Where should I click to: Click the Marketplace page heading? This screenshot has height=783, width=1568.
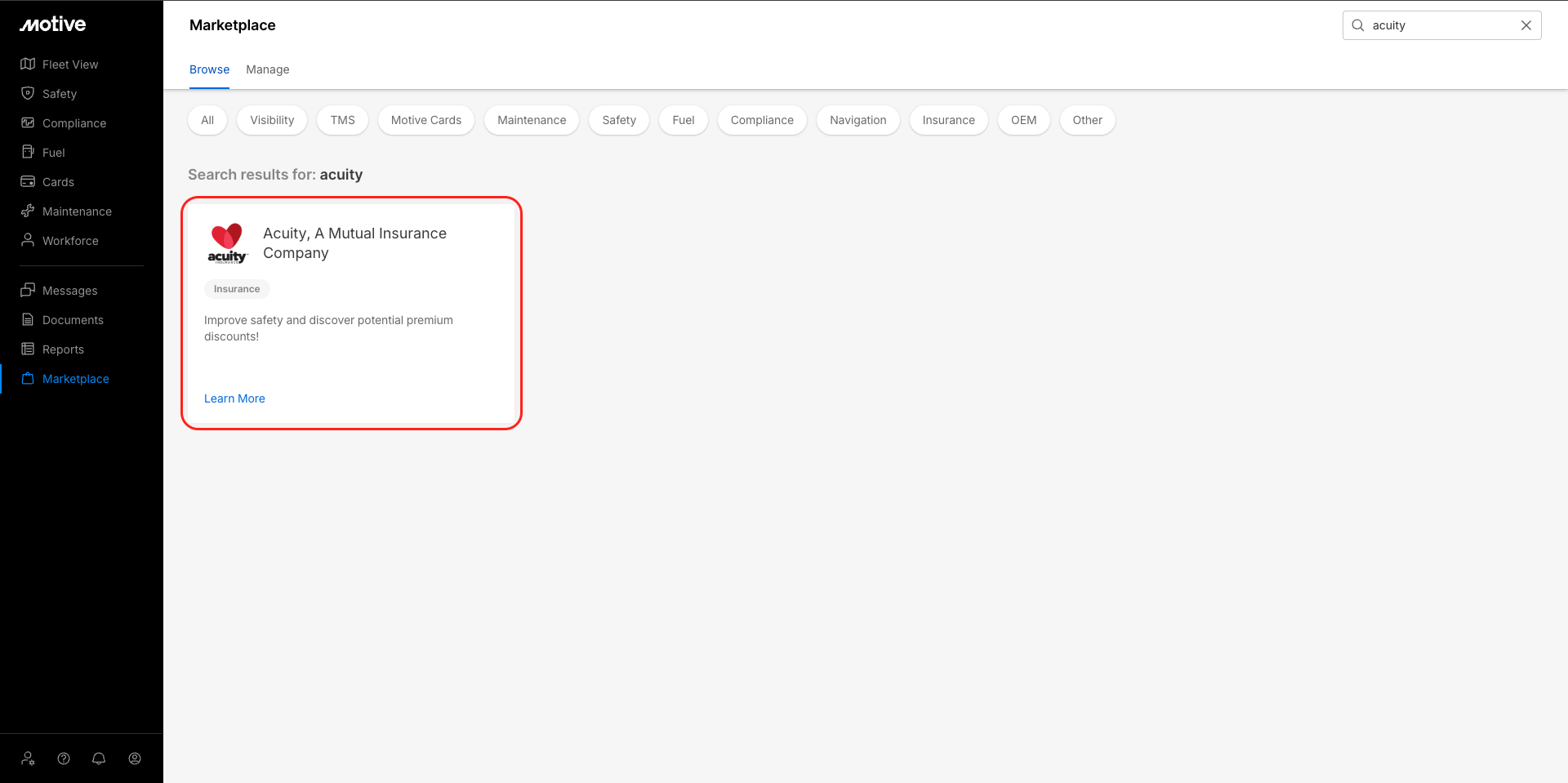point(233,25)
